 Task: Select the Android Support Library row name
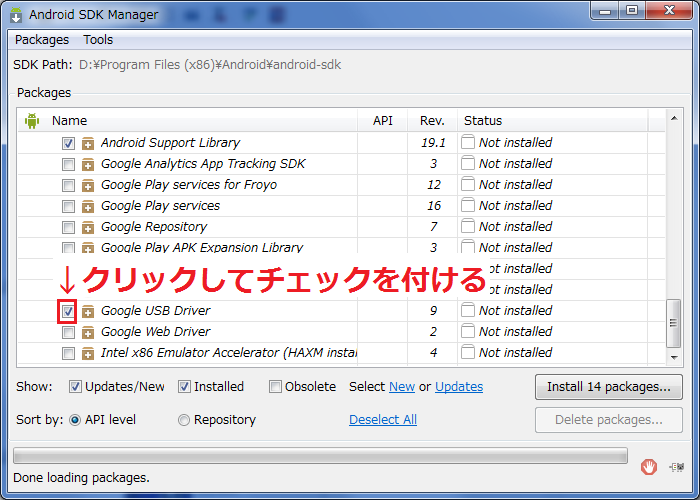(x=171, y=143)
